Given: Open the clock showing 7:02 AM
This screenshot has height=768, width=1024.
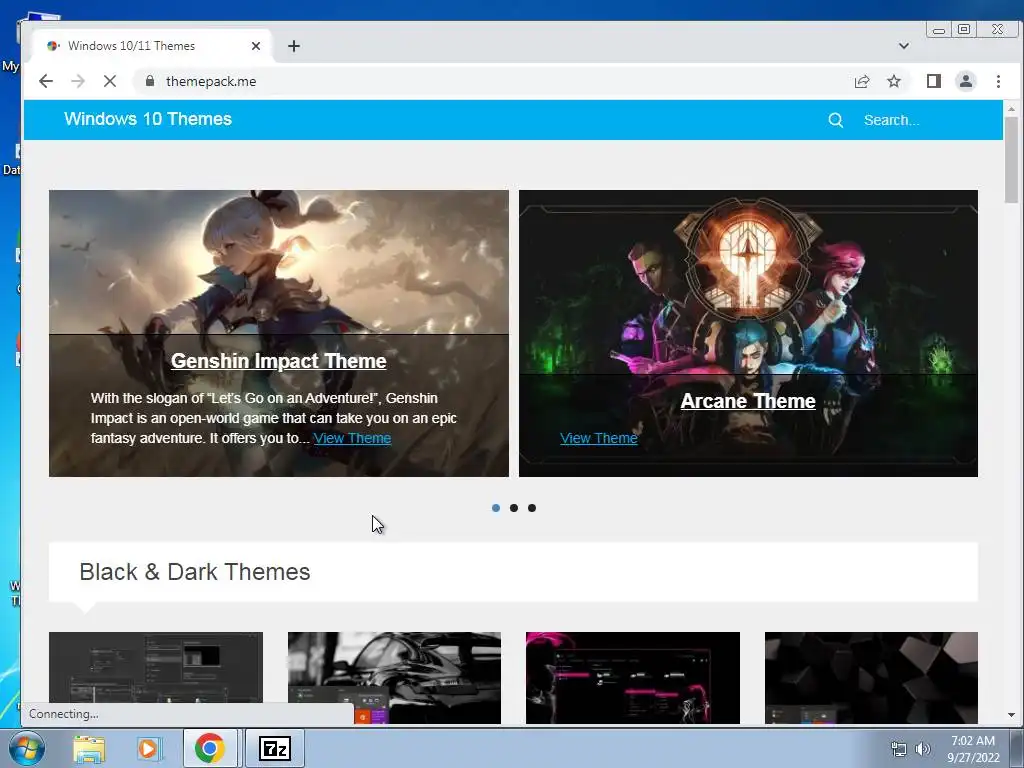Looking at the screenshot, I should click(x=973, y=749).
